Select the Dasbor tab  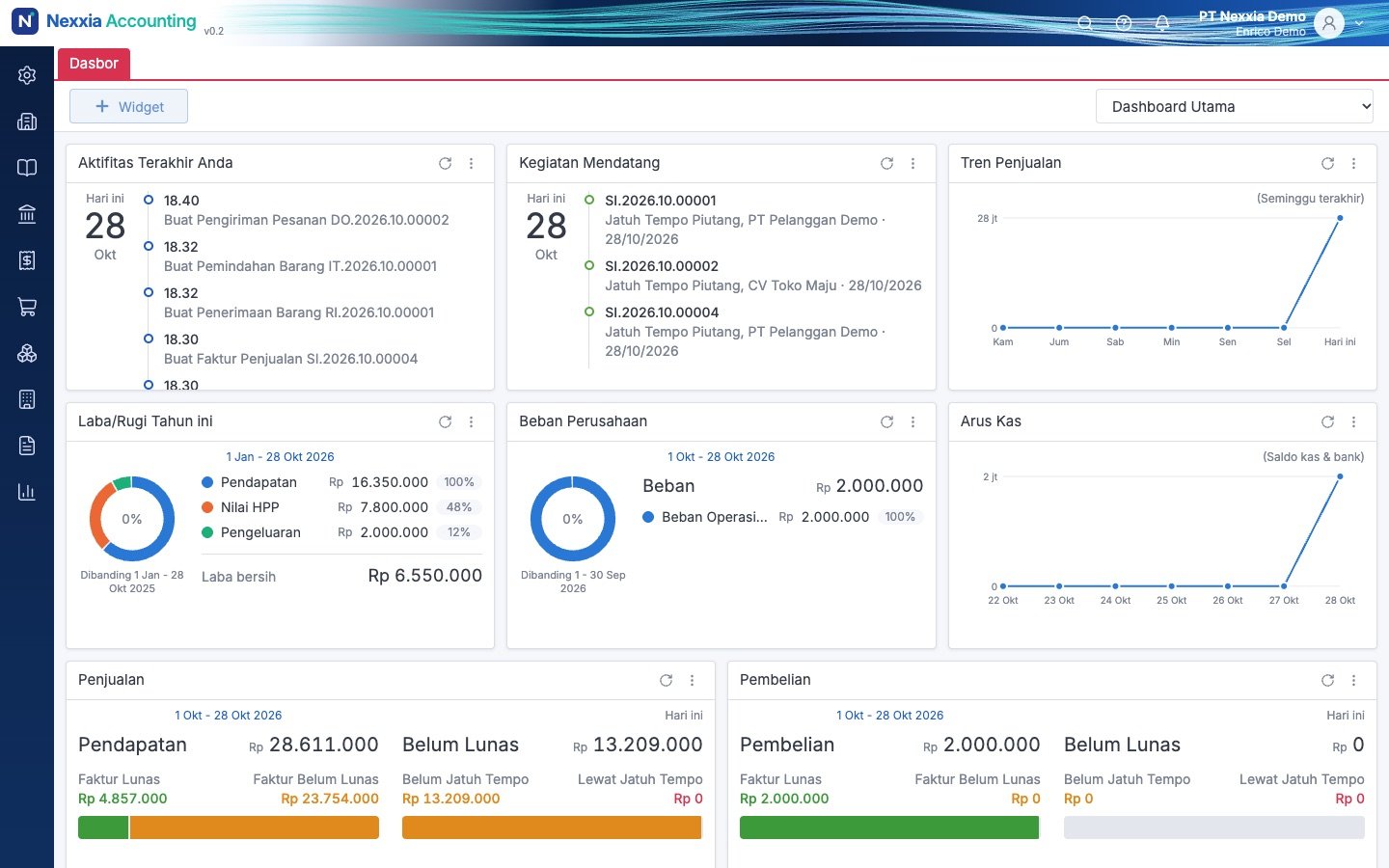94,64
